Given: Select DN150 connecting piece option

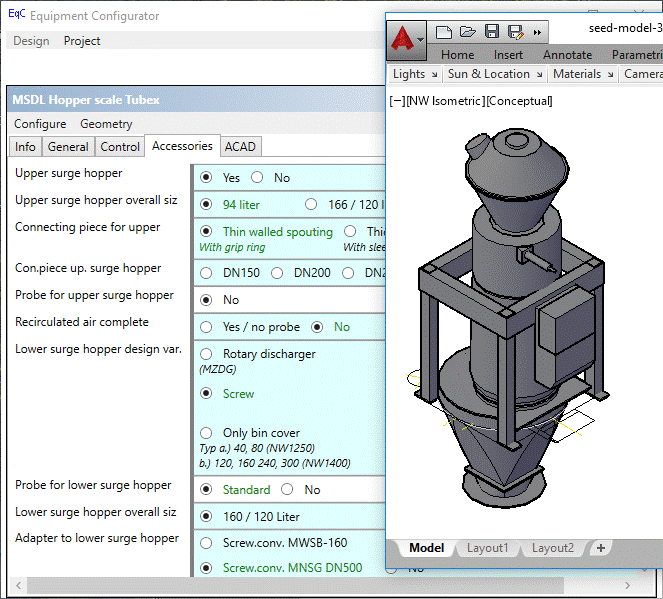Looking at the screenshot, I should click(207, 273).
